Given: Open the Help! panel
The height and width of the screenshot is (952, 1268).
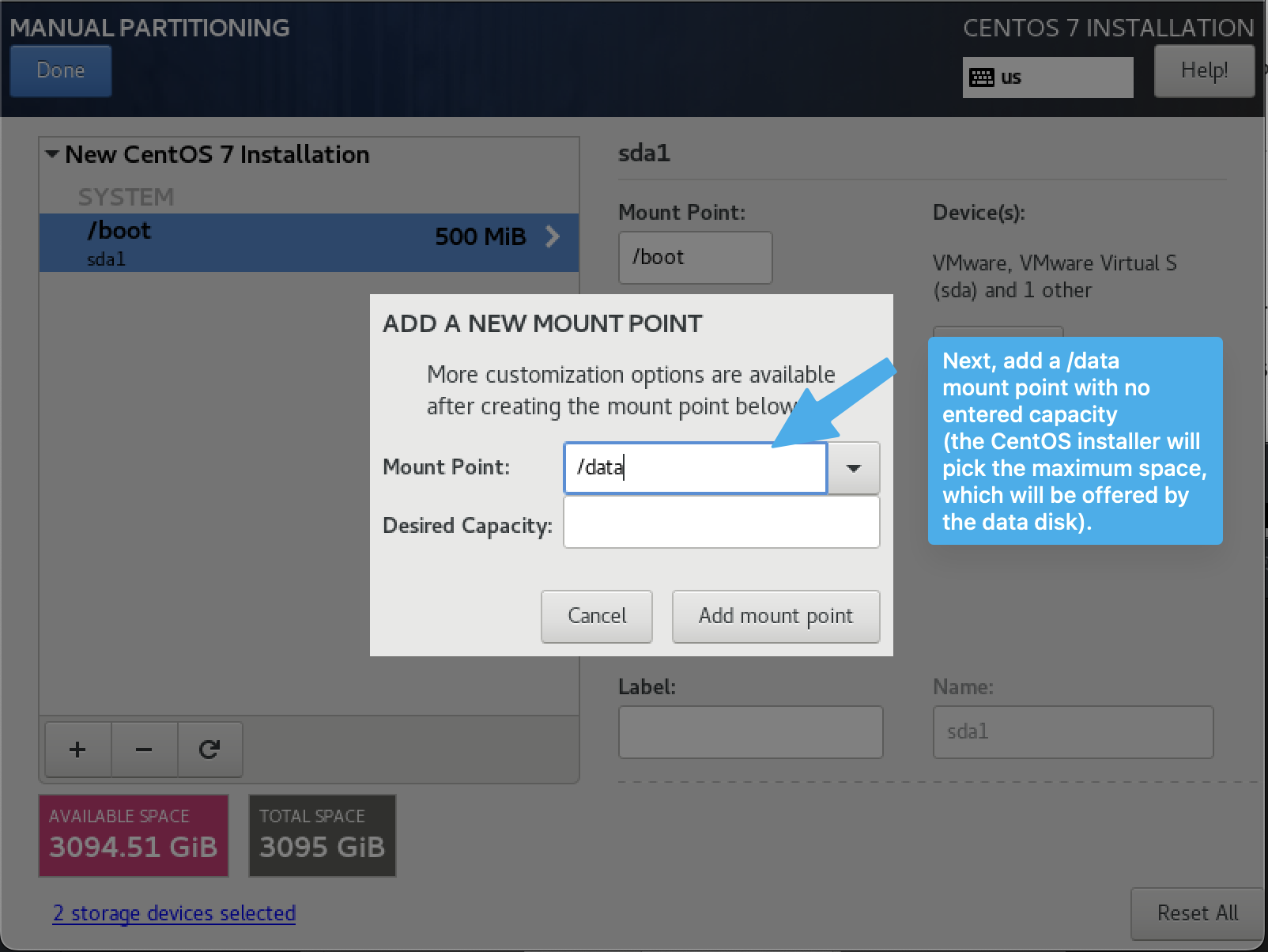Looking at the screenshot, I should (1204, 70).
